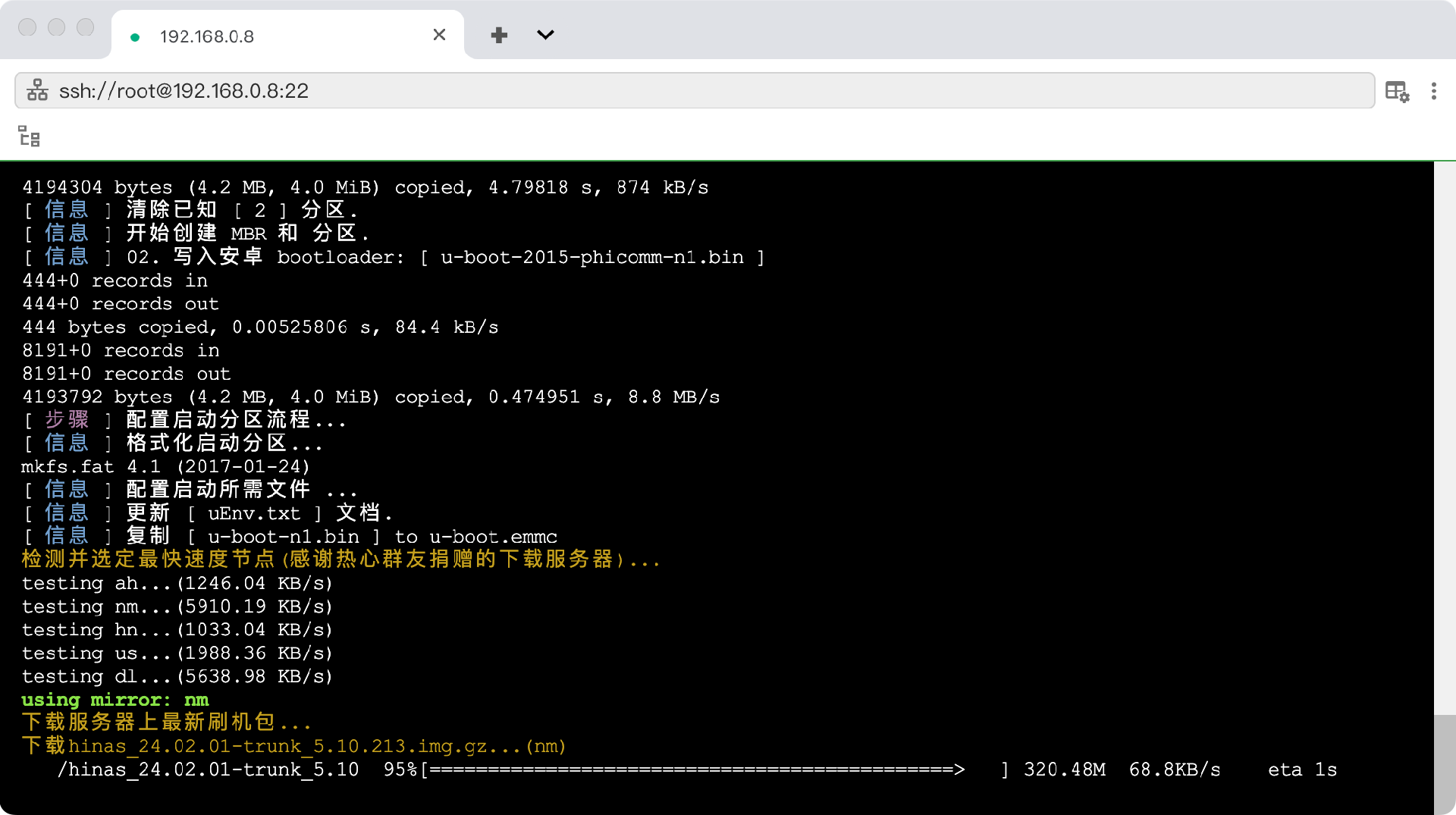Click the u-boot-2015-phicomm-n1.bin filename text
Screen dimensions: 1456x815
tap(591, 258)
